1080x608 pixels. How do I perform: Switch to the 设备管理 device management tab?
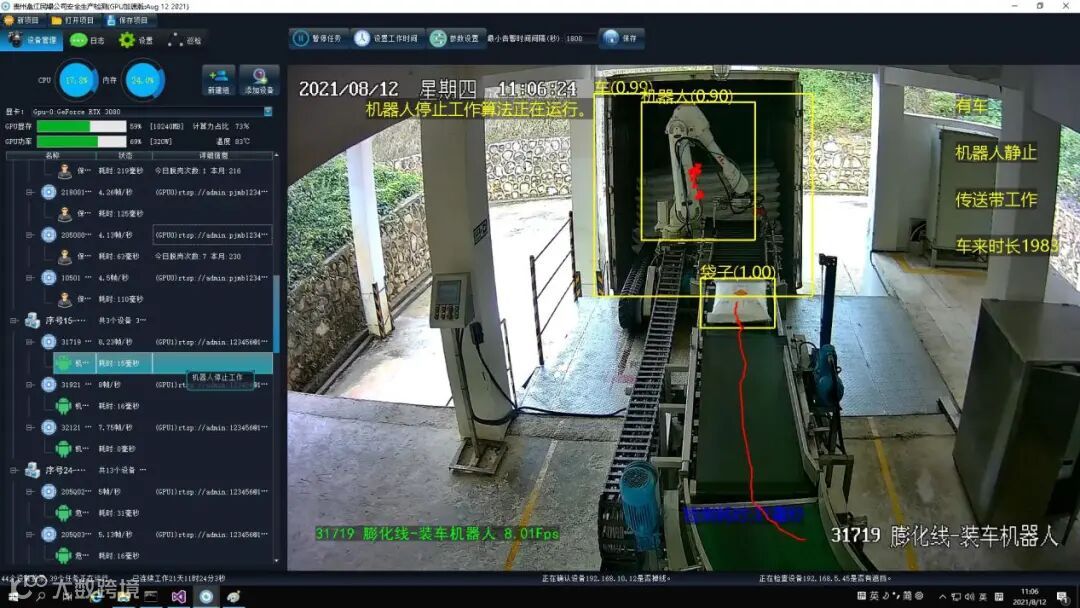click(33, 40)
